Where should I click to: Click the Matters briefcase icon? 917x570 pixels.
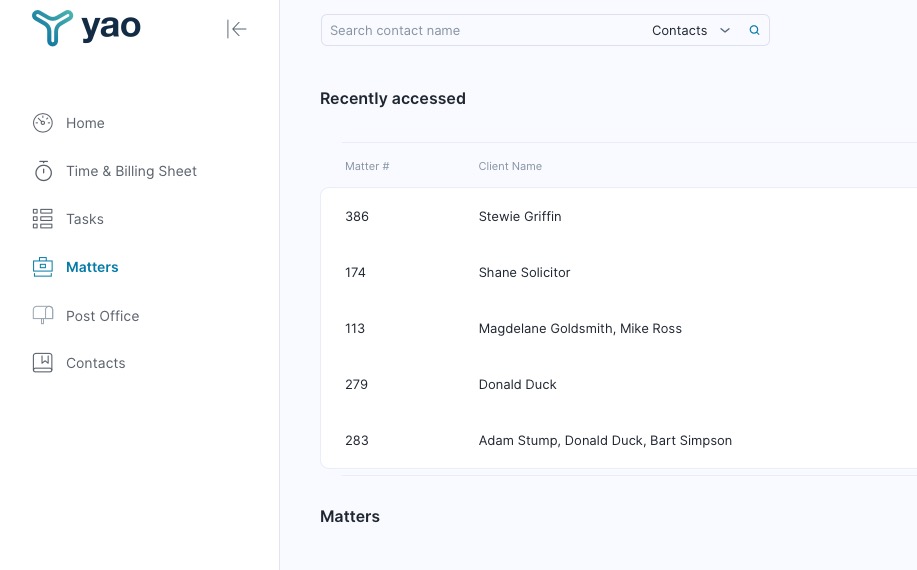point(43,267)
